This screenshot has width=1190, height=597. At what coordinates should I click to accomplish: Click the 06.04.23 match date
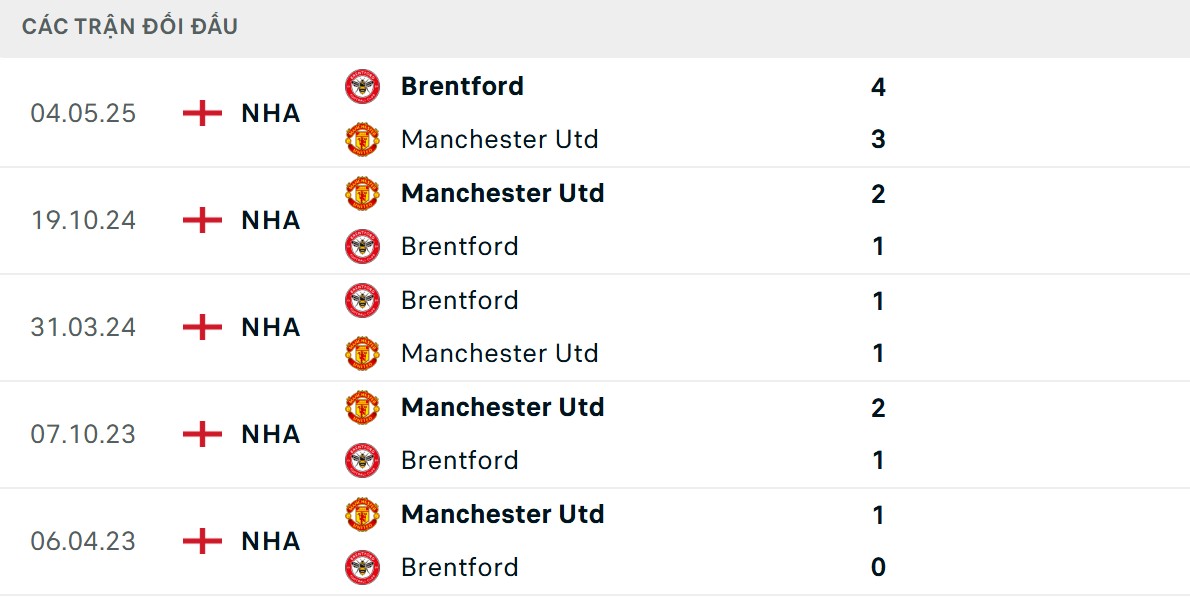[83, 541]
